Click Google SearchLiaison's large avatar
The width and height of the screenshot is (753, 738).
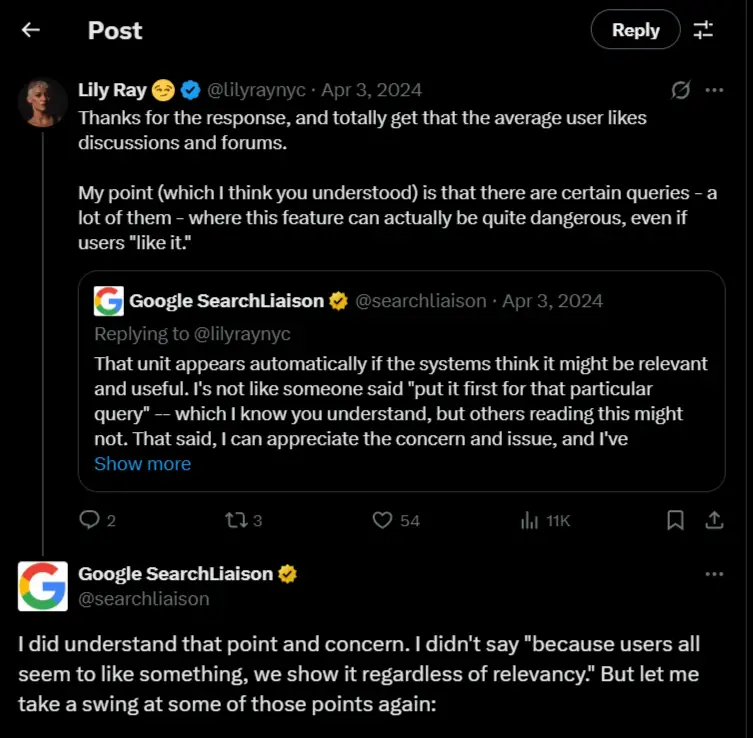coord(43,586)
